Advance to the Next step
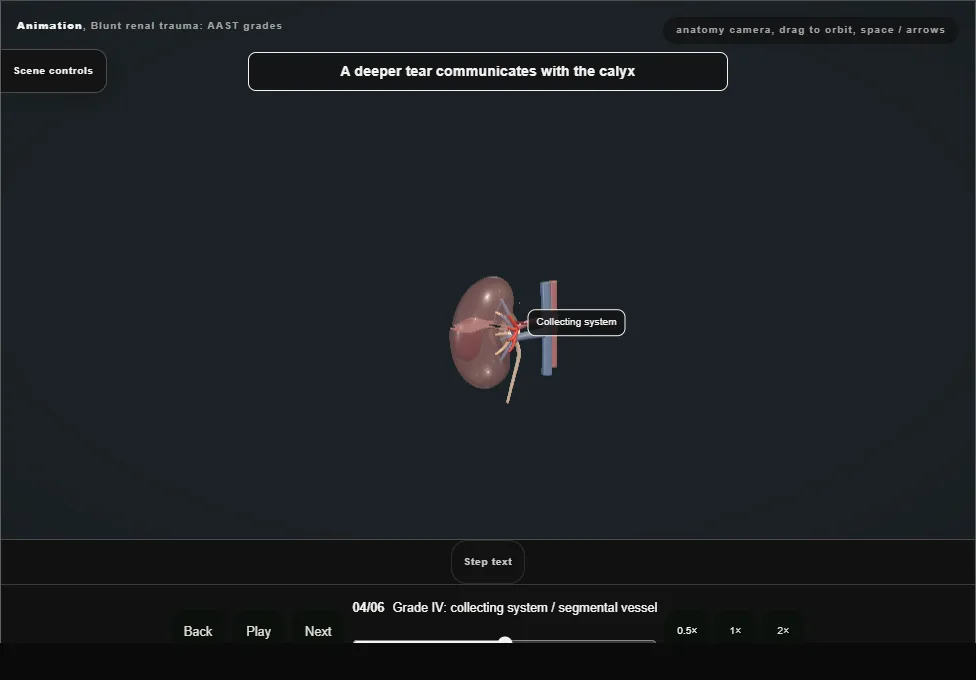The image size is (976, 680). [x=318, y=631]
